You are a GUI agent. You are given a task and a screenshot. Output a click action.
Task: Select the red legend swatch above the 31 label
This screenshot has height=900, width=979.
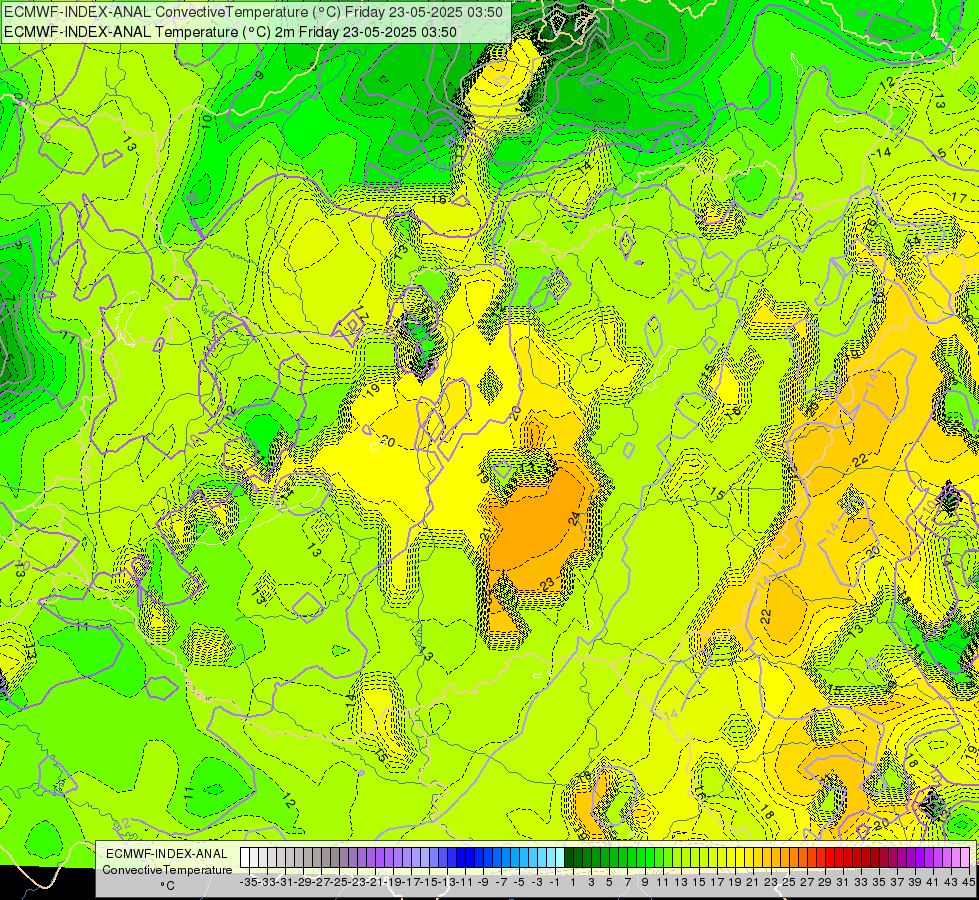[x=839, y=857]
